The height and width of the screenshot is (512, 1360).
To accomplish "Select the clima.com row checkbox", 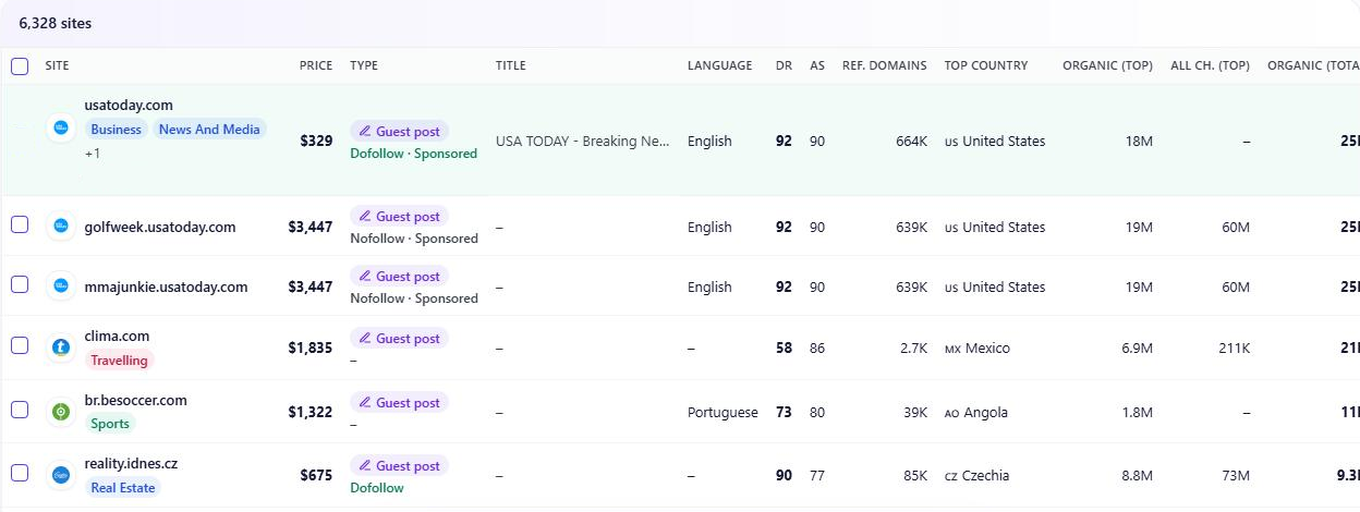I will pyautogui.click(x=20, y=345).
